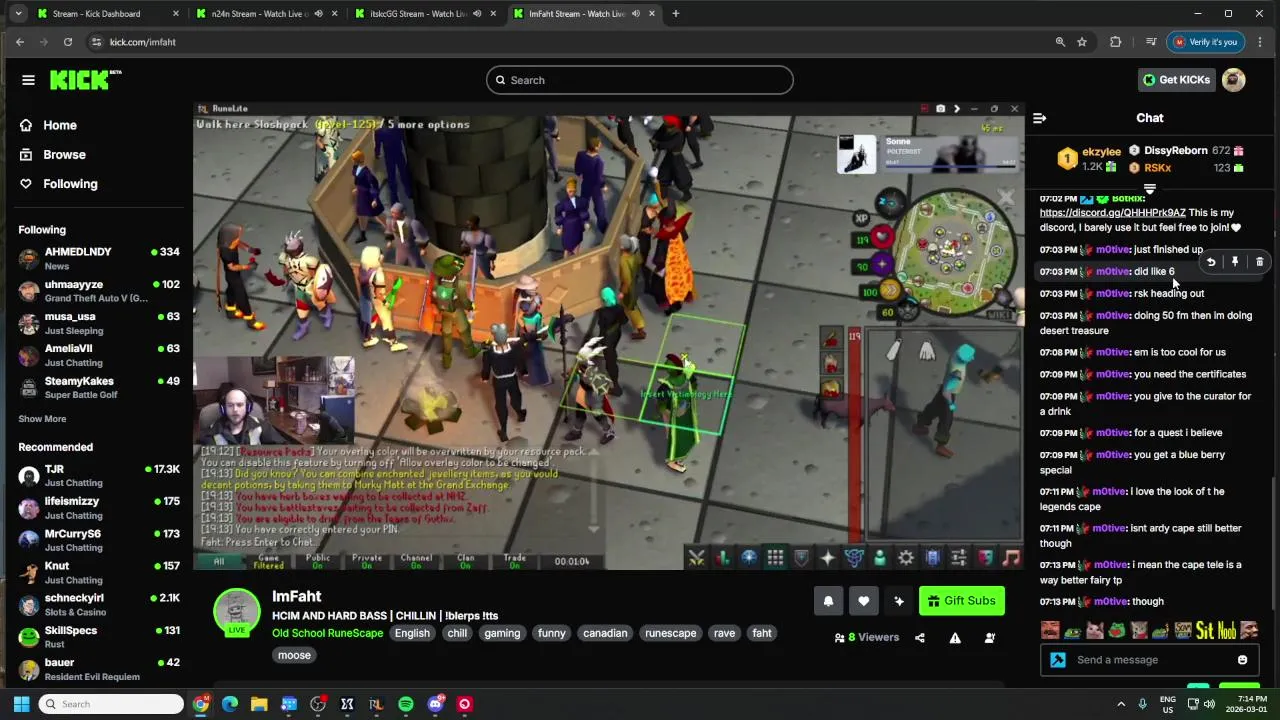Toggle the Public chat filter

(x=318, y=561)
